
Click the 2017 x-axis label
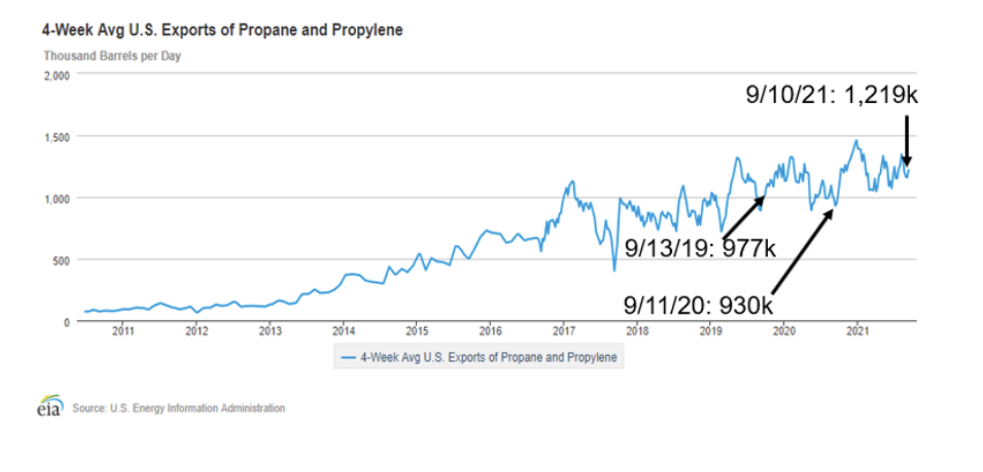pos(563,330)
